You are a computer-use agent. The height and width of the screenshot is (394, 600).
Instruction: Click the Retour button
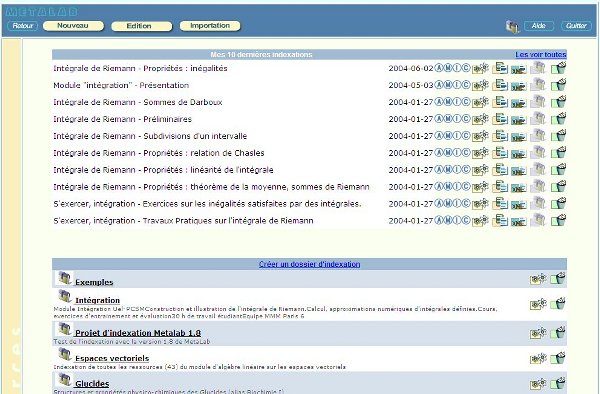click(23, 26)
